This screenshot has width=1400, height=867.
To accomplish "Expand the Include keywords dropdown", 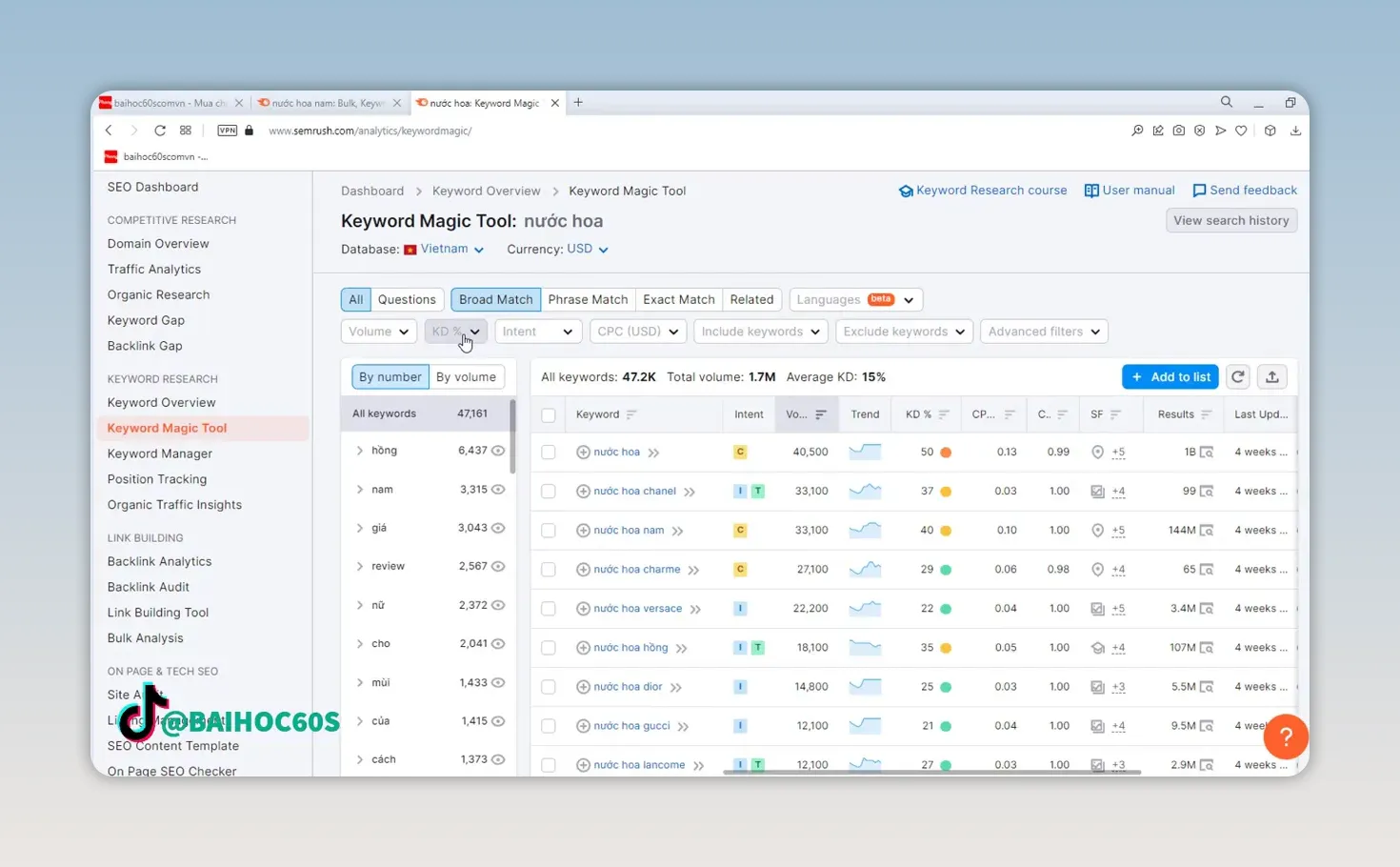I will [761, 332].
